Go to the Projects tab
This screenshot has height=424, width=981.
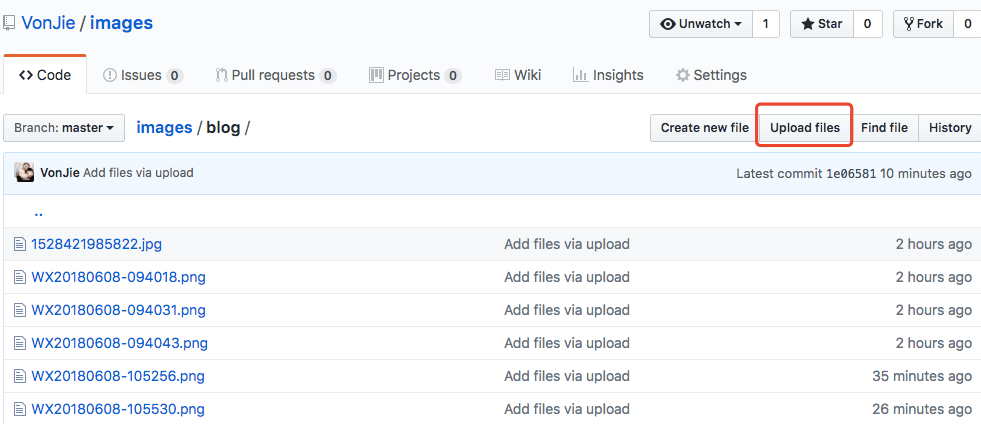point(415,75)
